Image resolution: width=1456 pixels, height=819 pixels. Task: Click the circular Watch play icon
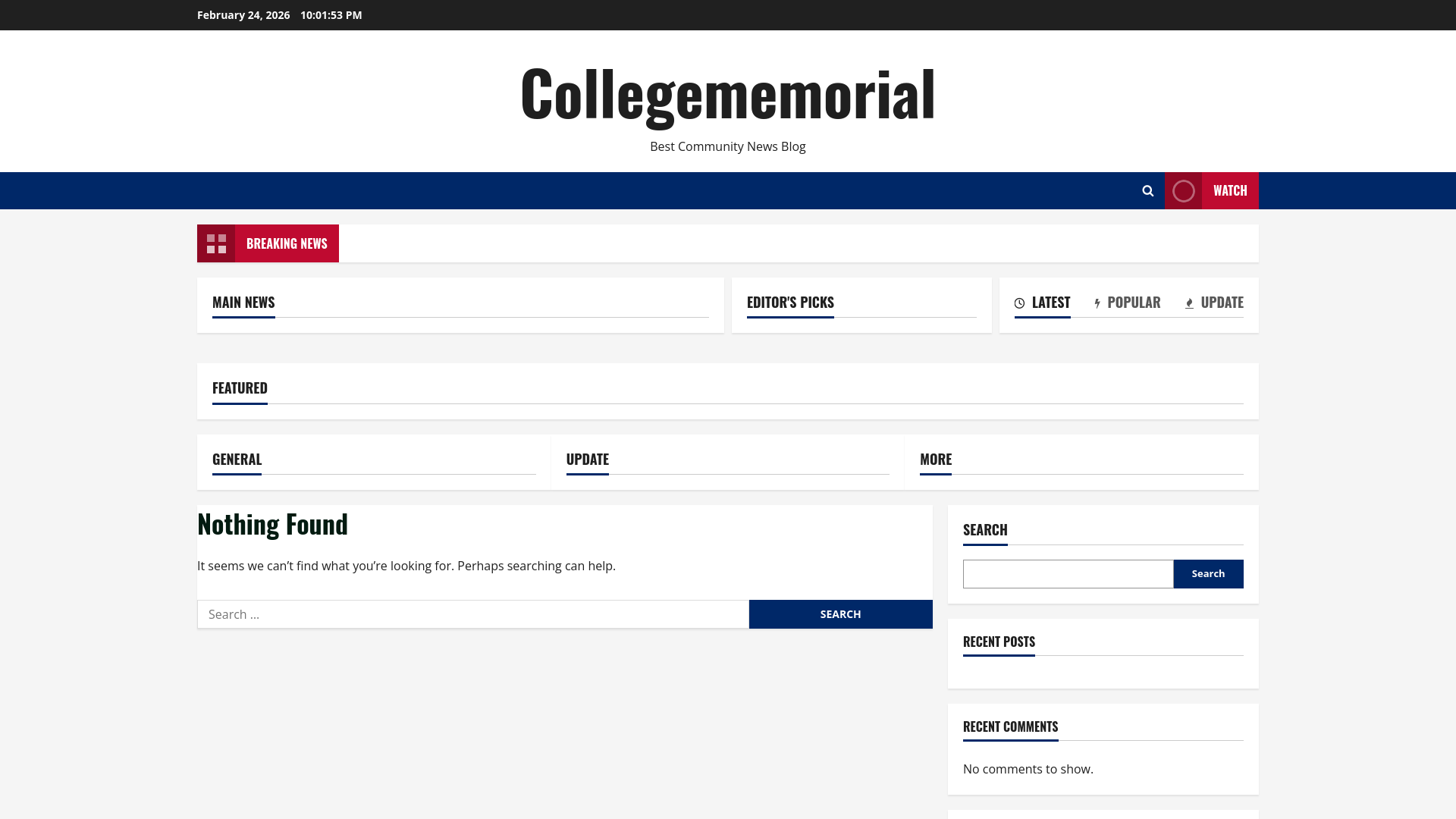[x=1183, y=191]
